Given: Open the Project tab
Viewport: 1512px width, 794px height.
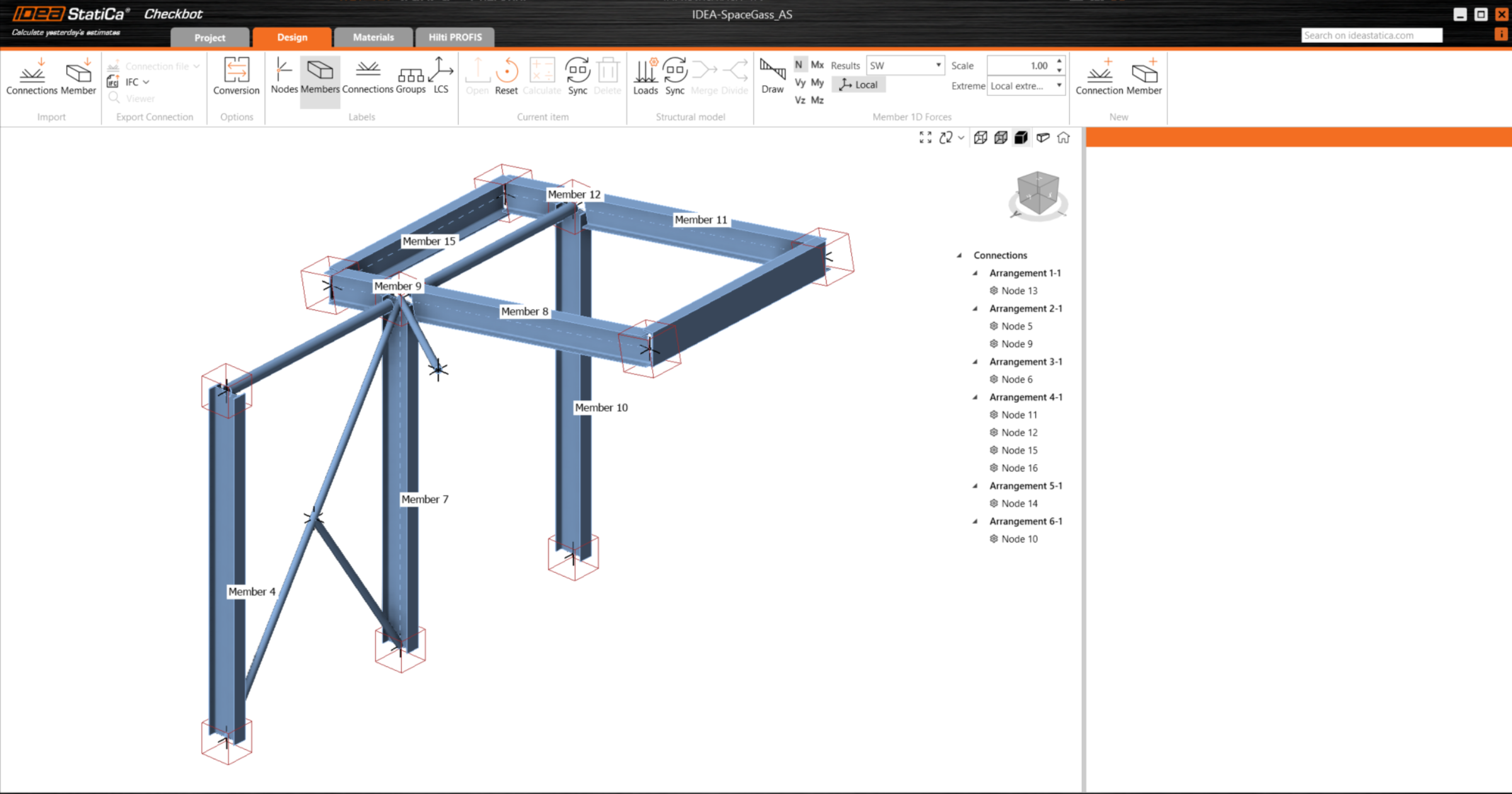Looking at the screenshot, I should (x=209, y=37).
